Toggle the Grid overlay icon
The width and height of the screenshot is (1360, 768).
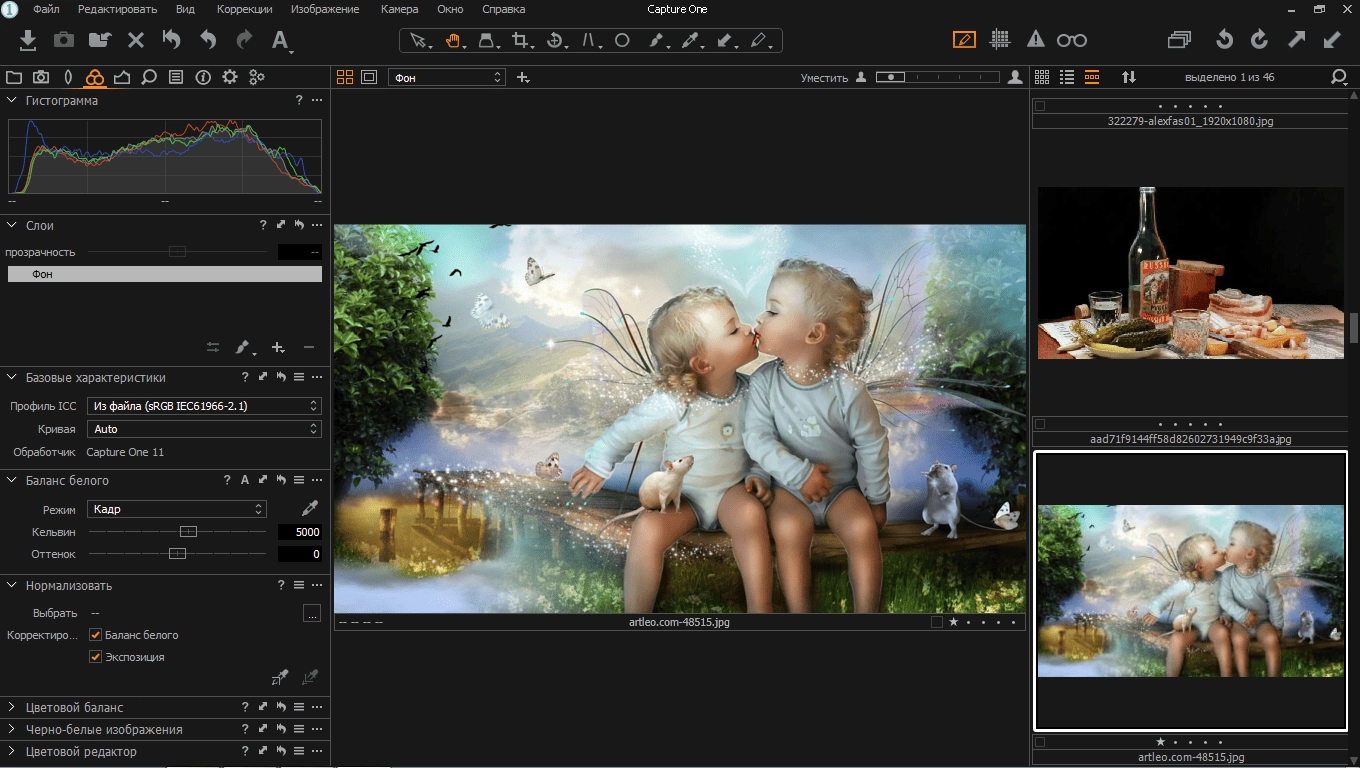(1000, 40)
